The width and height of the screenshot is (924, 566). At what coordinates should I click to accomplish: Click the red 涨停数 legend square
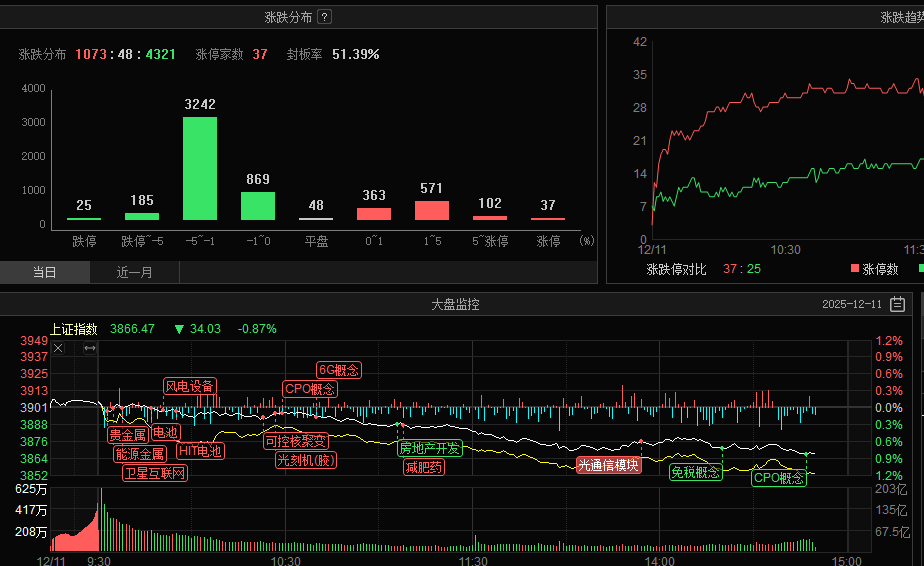click(855, 269)
